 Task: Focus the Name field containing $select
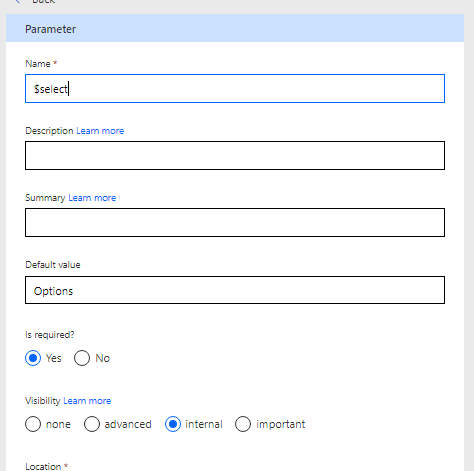235,88
